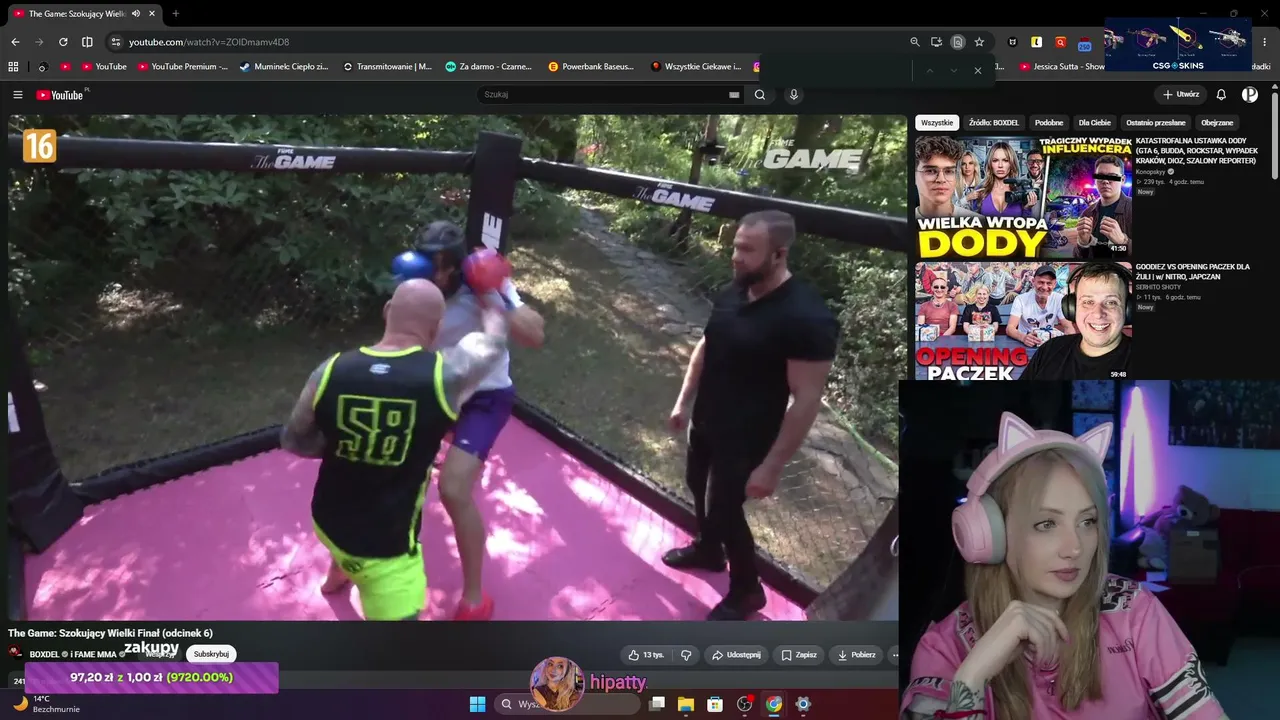Select the 'Źródło: BOXDEL' filter chip

994,123
